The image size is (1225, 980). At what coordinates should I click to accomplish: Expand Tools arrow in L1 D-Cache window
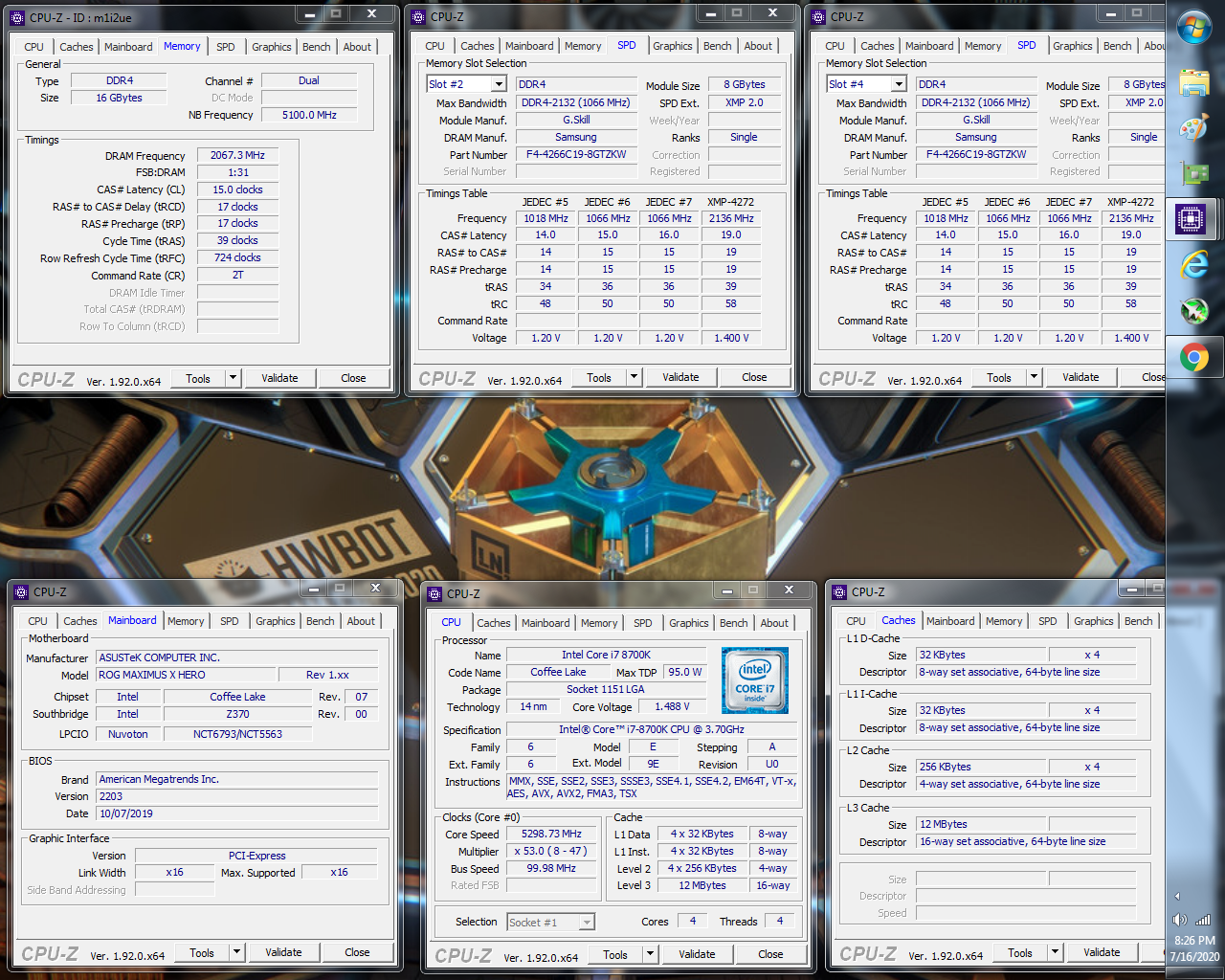(x=1055, y=952)
